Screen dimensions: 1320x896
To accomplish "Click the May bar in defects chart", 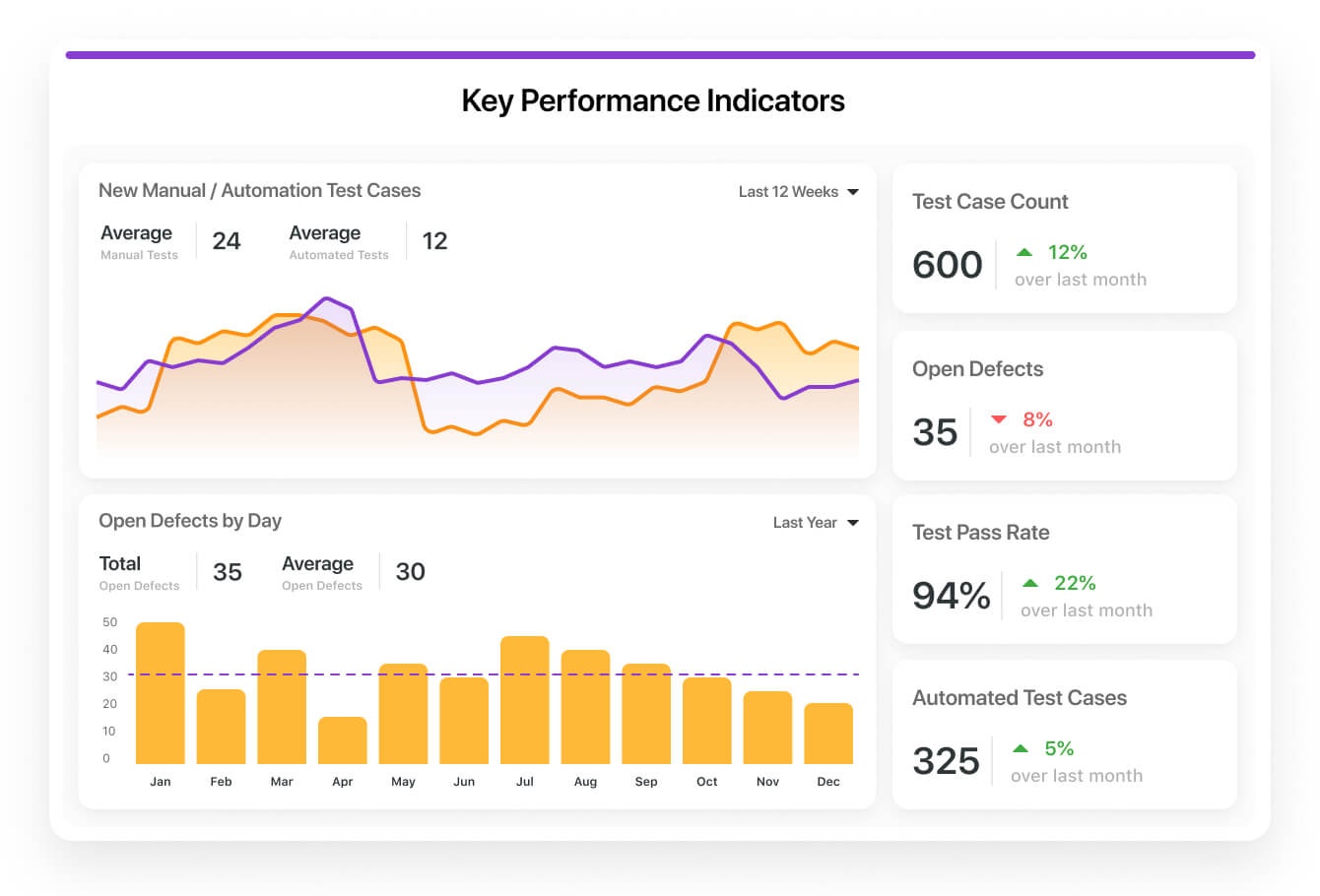I will [x=403, y=714].
